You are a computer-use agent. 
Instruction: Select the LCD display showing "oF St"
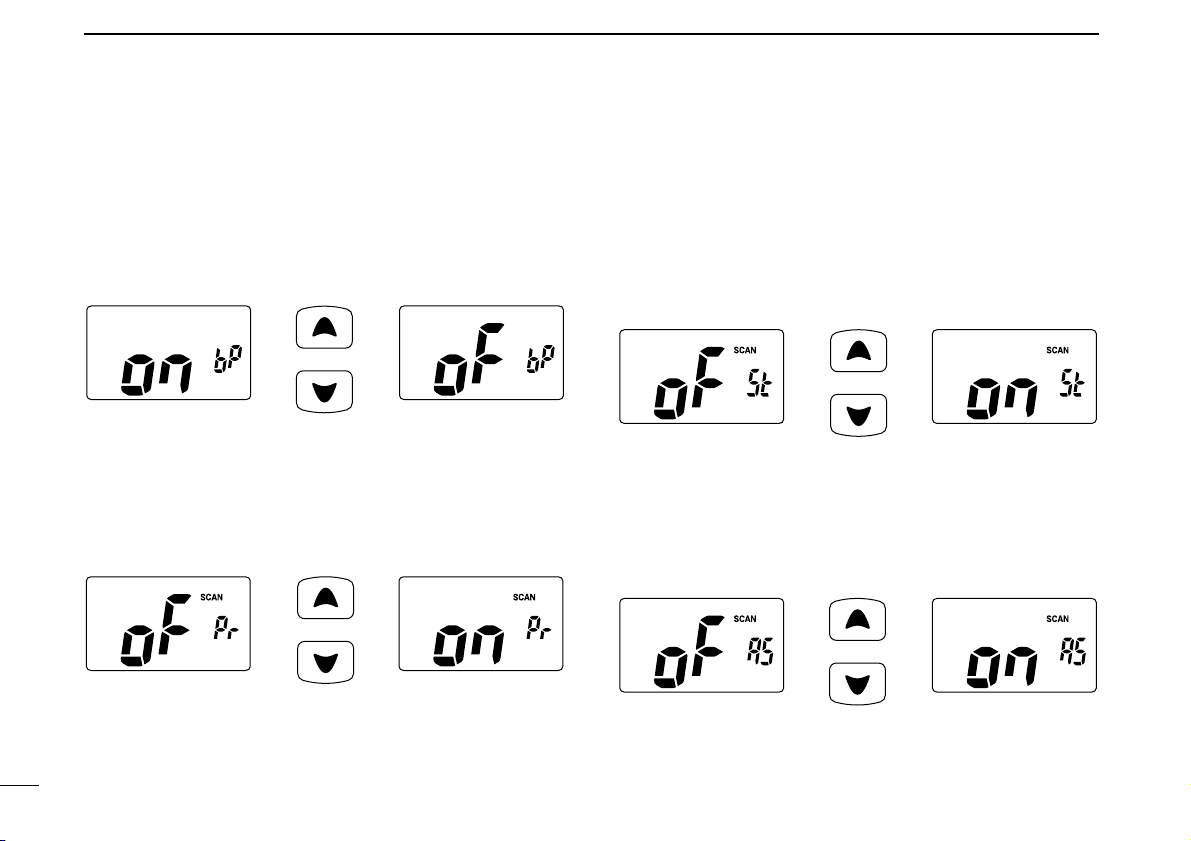click(x=701, y=376)
